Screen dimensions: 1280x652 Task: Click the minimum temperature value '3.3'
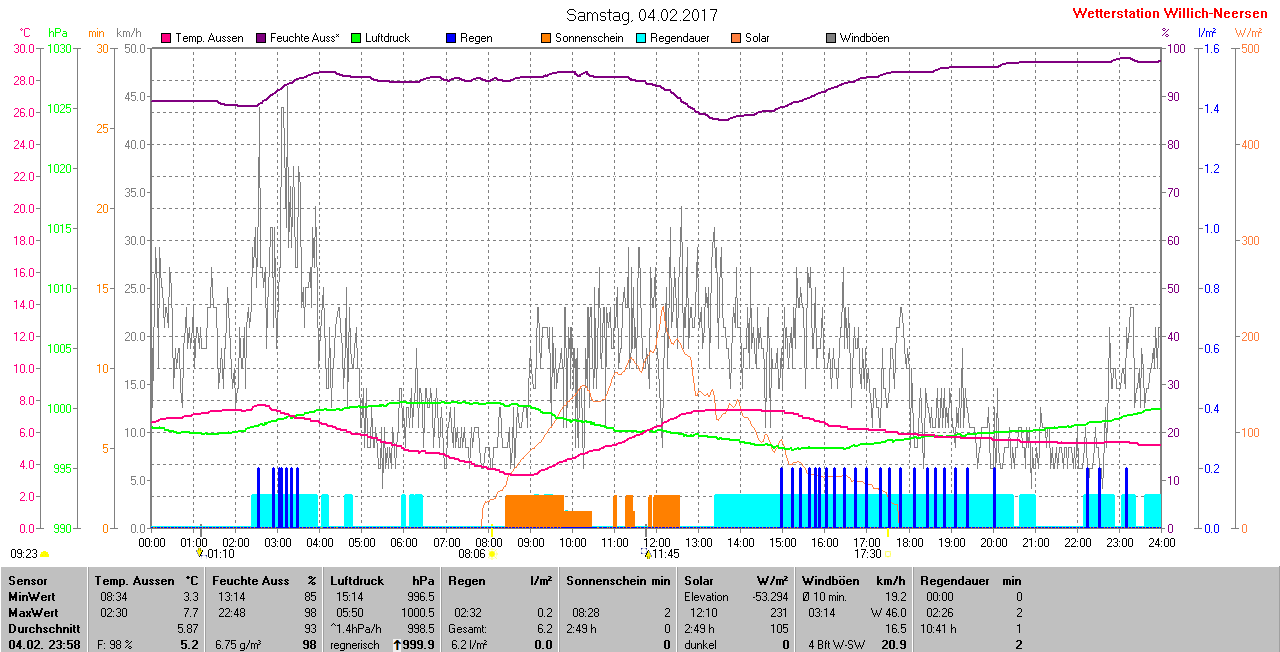pos(191,596)
